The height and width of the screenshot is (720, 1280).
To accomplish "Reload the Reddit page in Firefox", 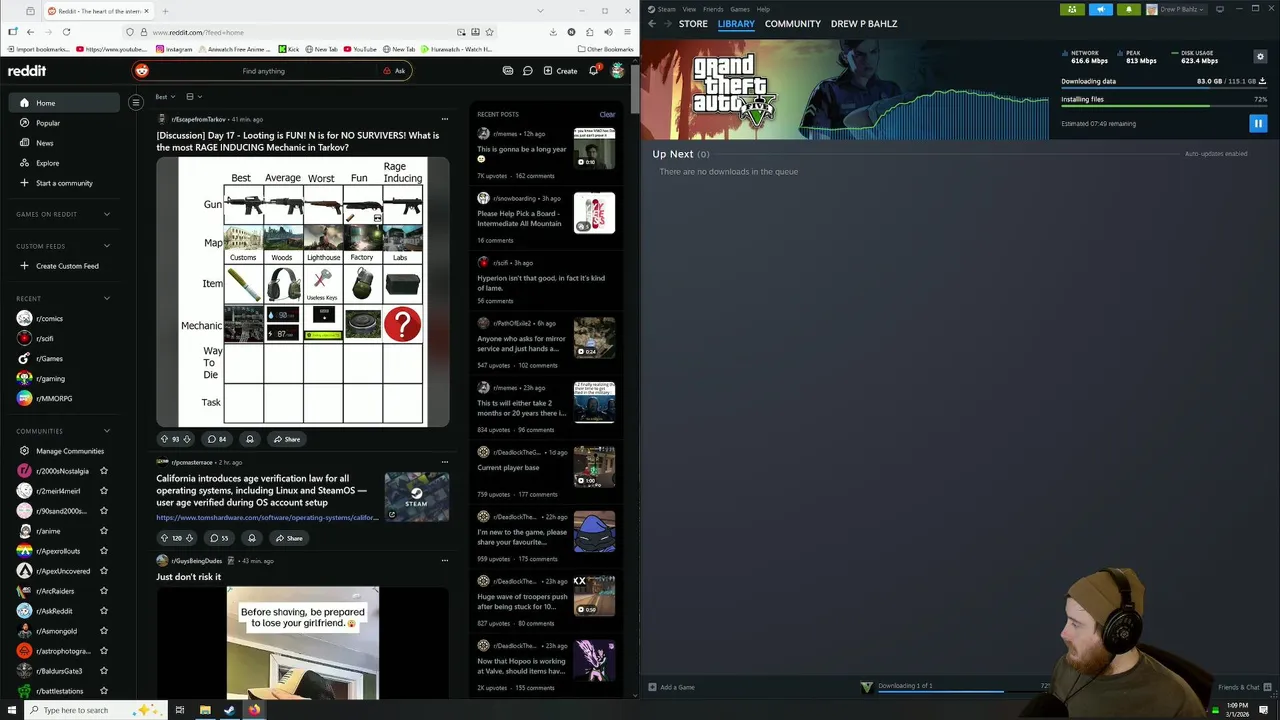I will click(x=66, y=32).
